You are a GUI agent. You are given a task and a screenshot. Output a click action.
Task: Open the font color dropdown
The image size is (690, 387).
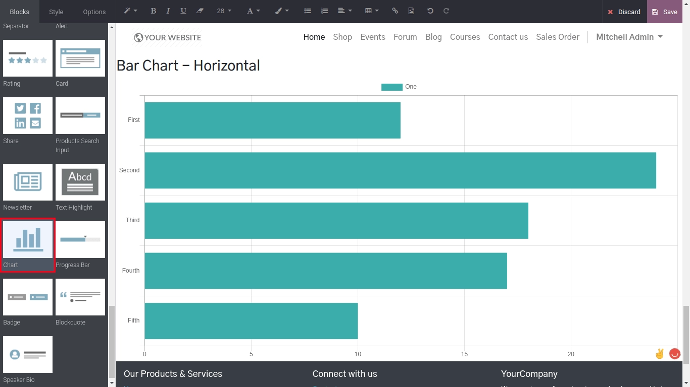253,11
